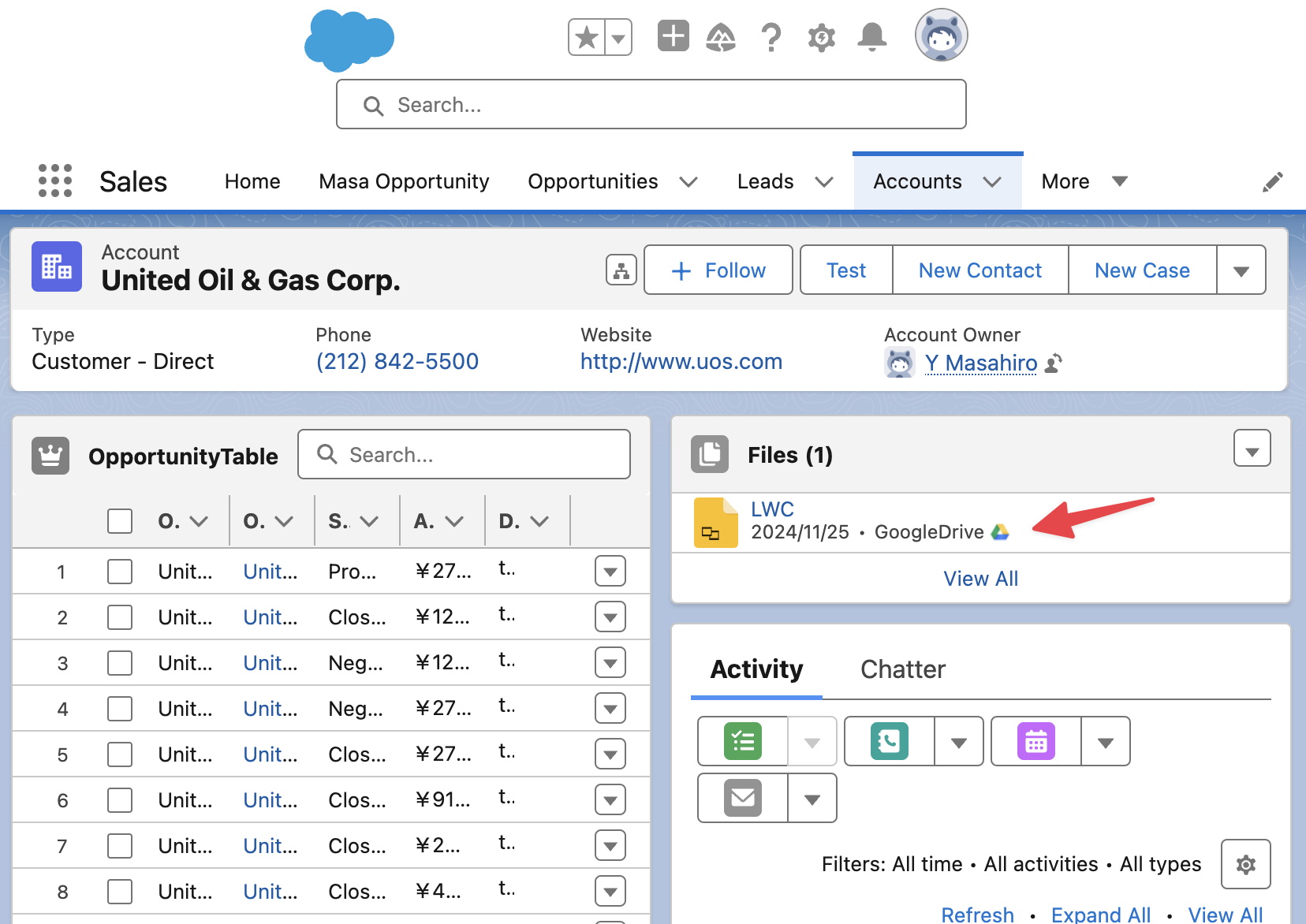Follow the United Oil & Gas account
The image size is (1306, 924).
pos(718,270)
